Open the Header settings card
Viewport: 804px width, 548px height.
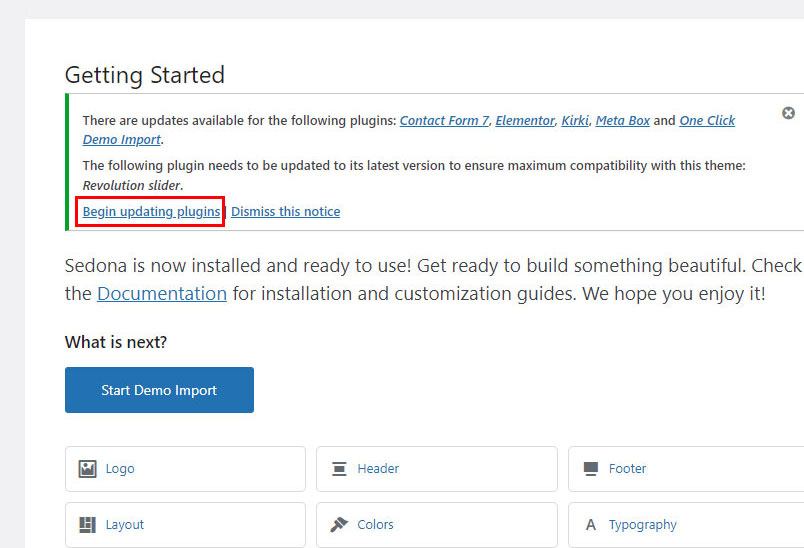437,469
